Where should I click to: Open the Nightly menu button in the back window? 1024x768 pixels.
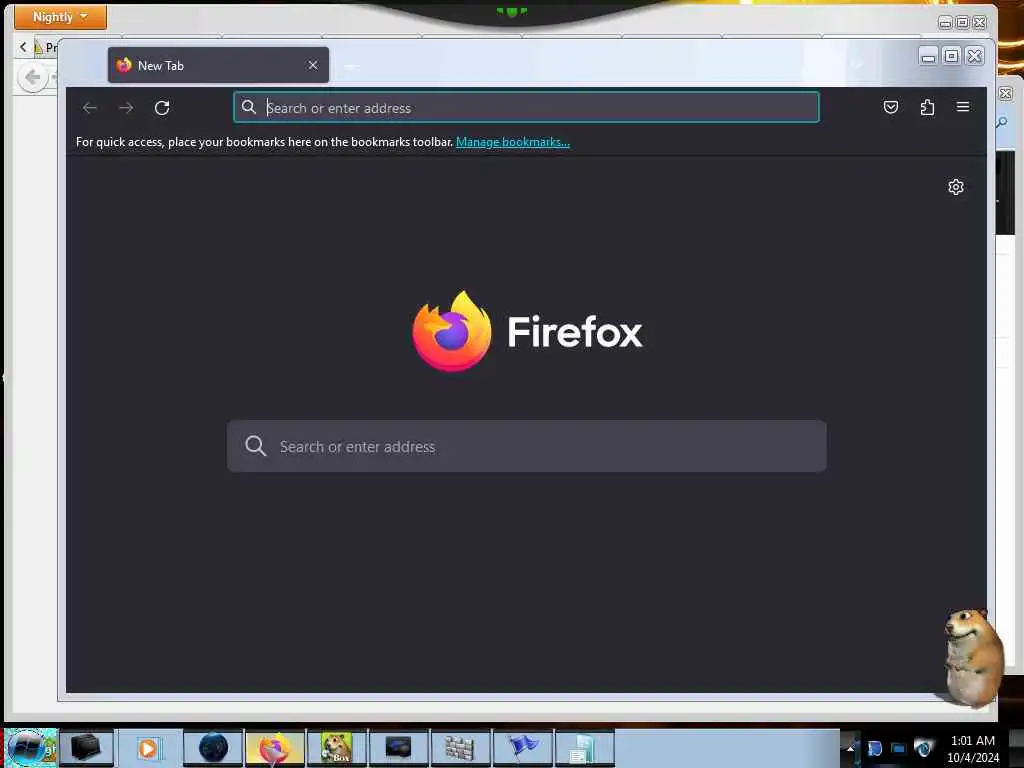click(60, 16)
